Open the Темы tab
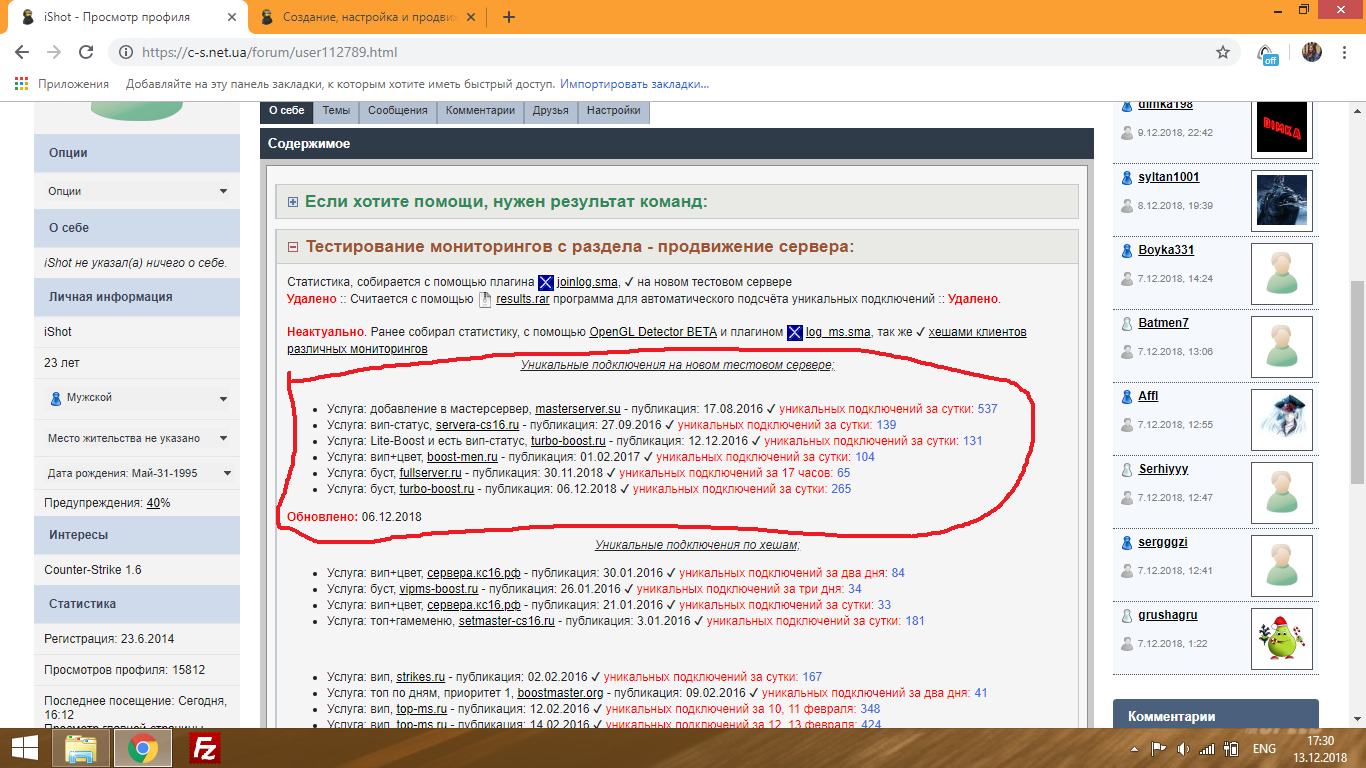 pyautogui.click(x=336, y=111)
